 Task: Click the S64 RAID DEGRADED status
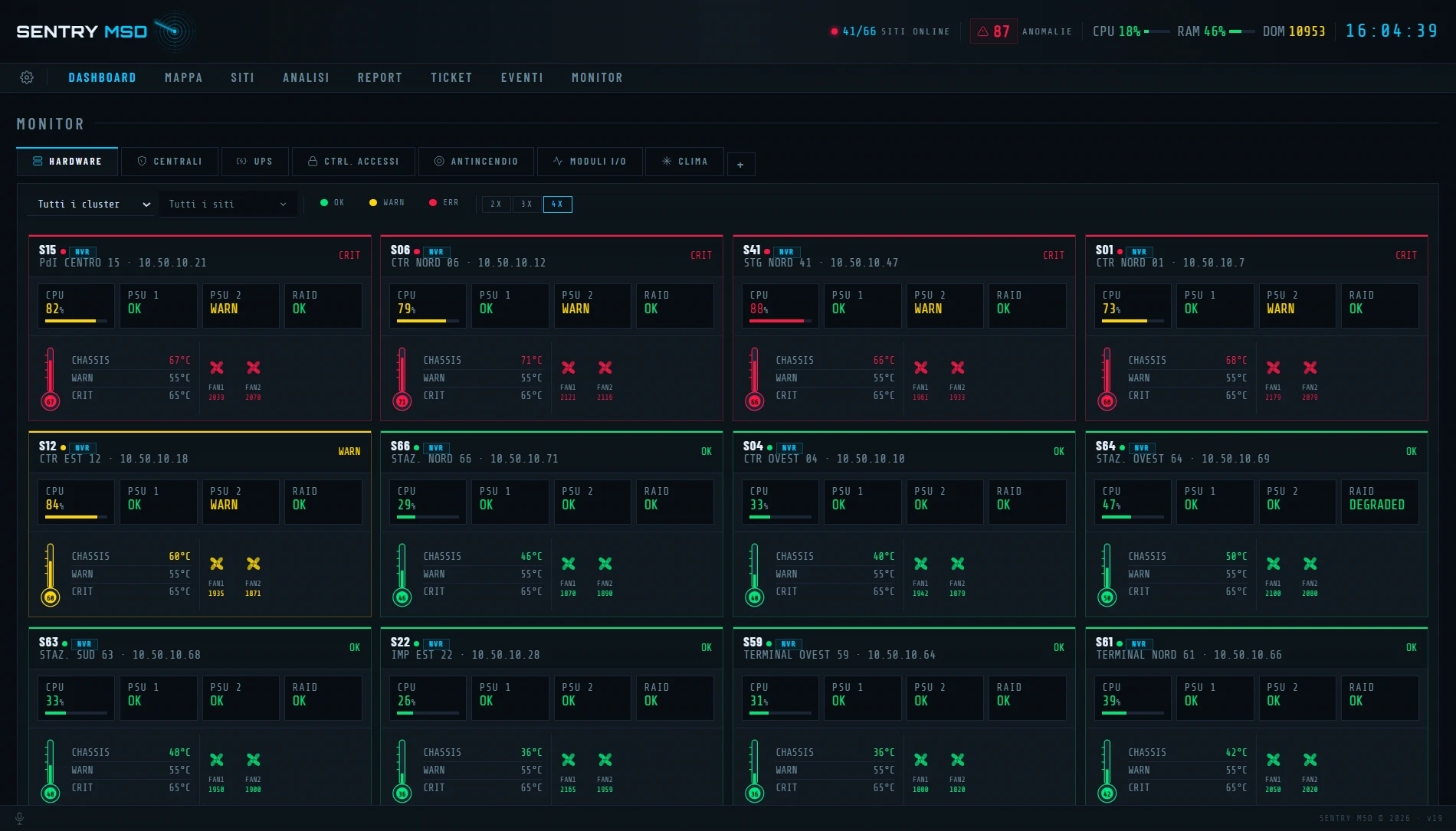click(1377, 505)
